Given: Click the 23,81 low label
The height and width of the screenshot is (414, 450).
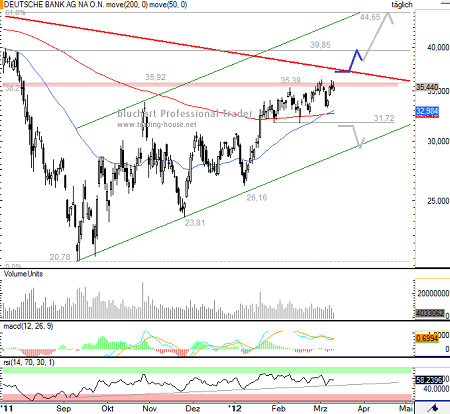Looking at the screenshot, I should point(195,223).
